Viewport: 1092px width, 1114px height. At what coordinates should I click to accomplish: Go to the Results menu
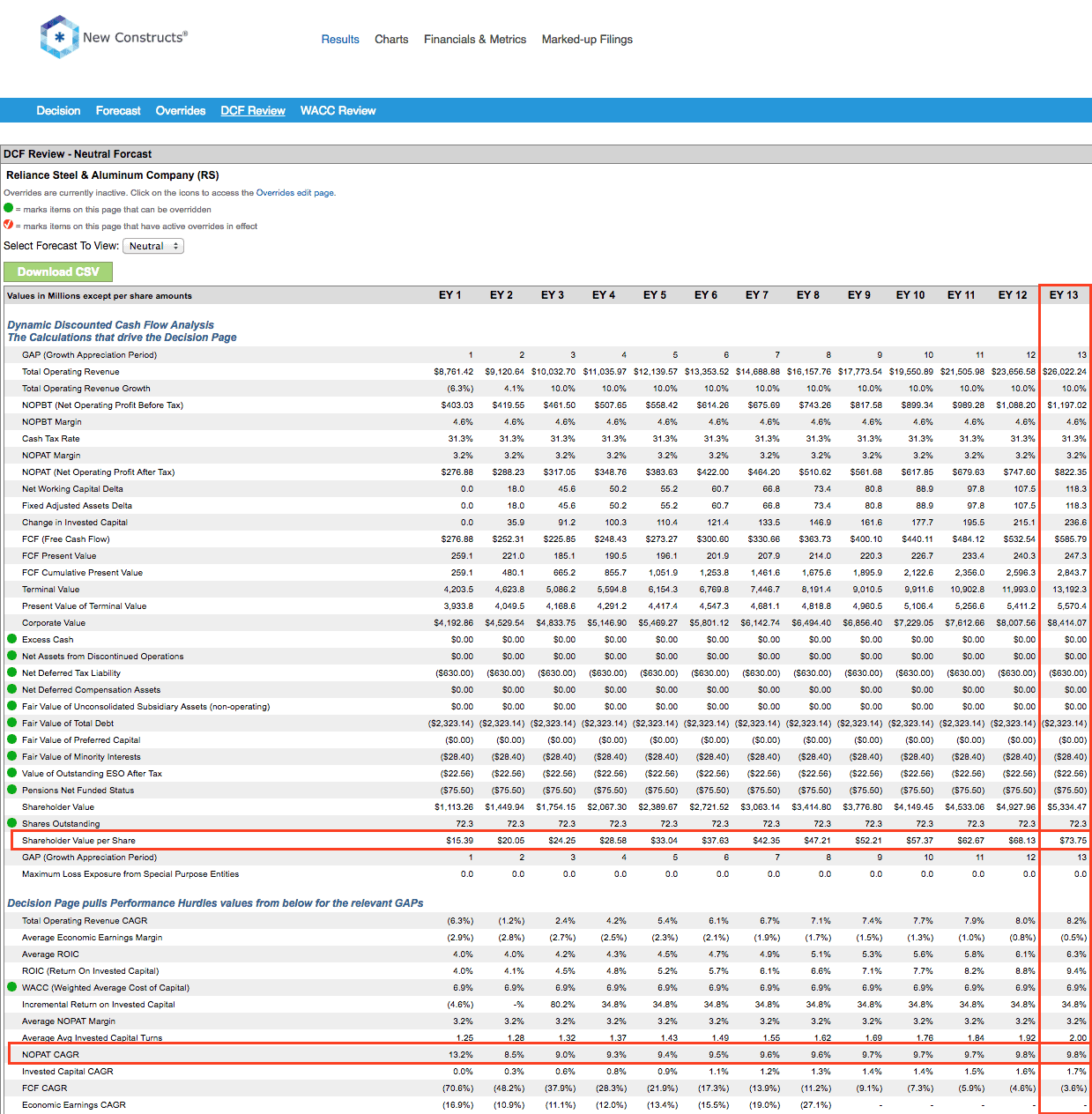[340, 40]
